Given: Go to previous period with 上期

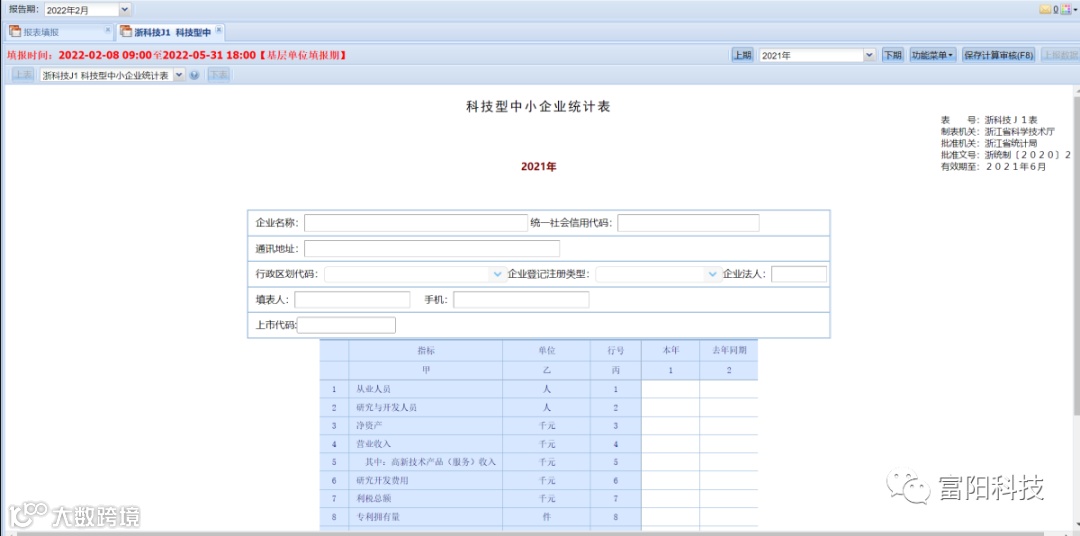Looking at the screenshot, I should (x=742, y=55).
